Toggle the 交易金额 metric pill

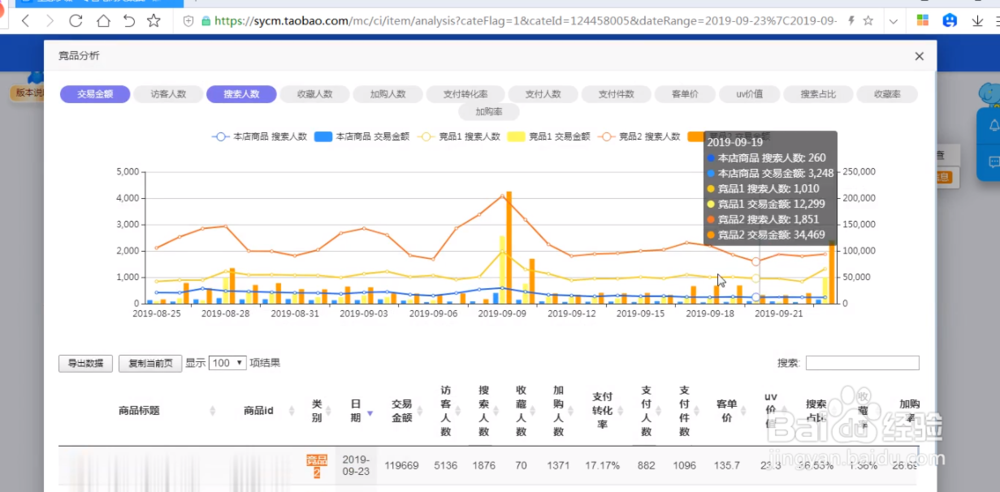coord(95,94)
